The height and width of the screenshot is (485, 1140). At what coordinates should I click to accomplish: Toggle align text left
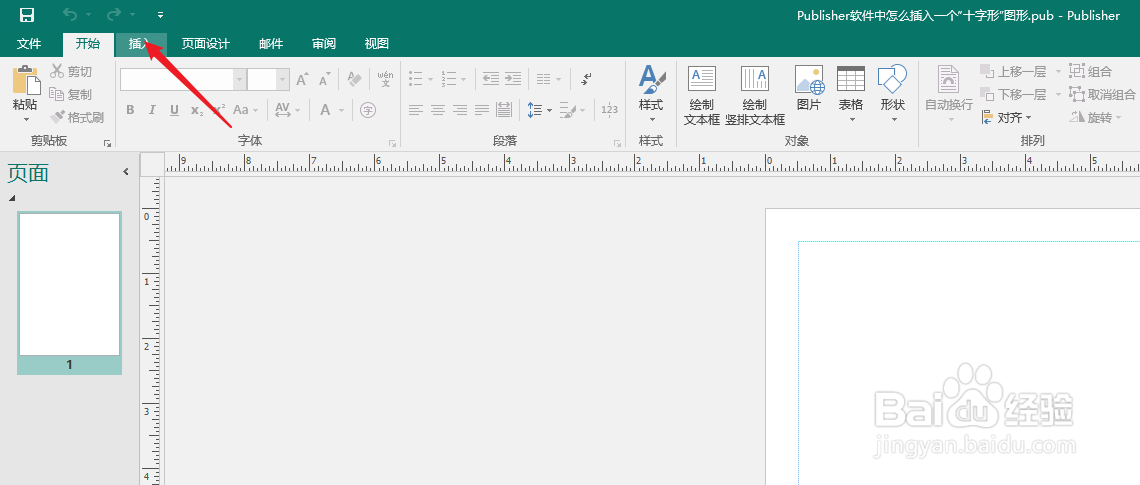click(415, 110)
